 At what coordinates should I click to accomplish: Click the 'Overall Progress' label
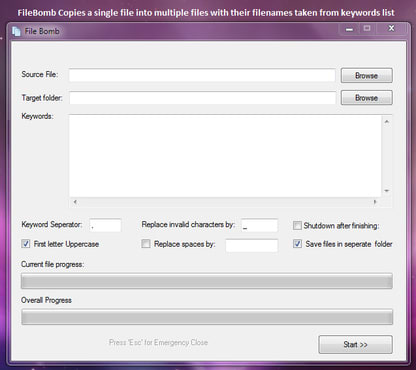(46, 300)
